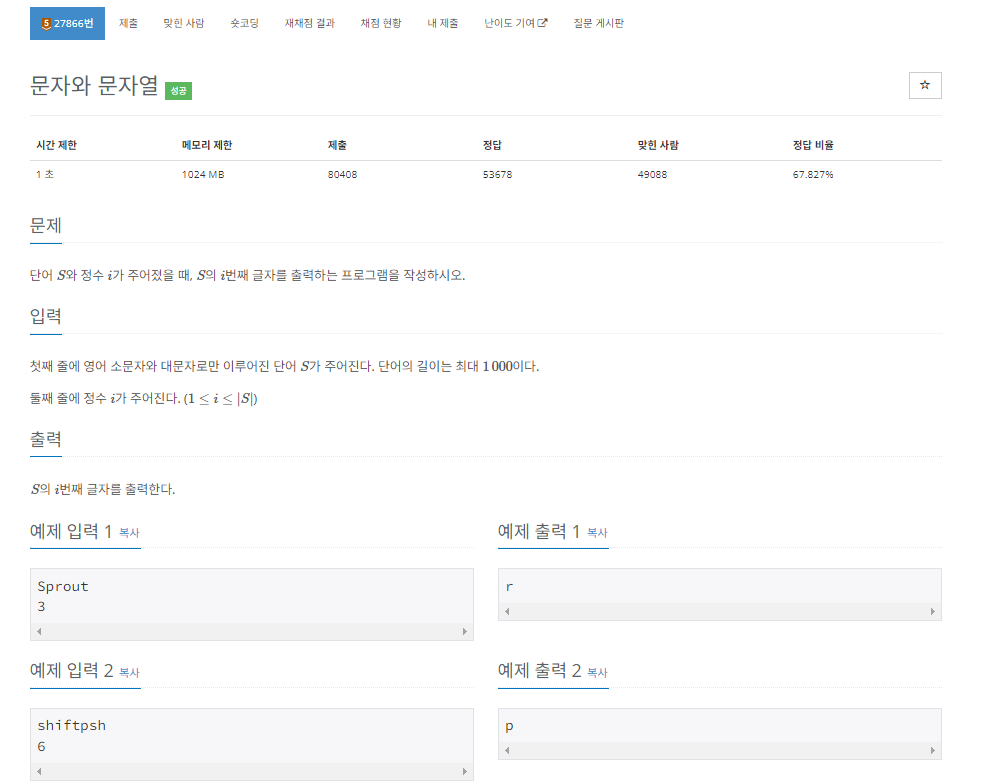Click right scroll arrow of 예제 입력 1
This screenshot has width=982, height=781.
(465, 631)
